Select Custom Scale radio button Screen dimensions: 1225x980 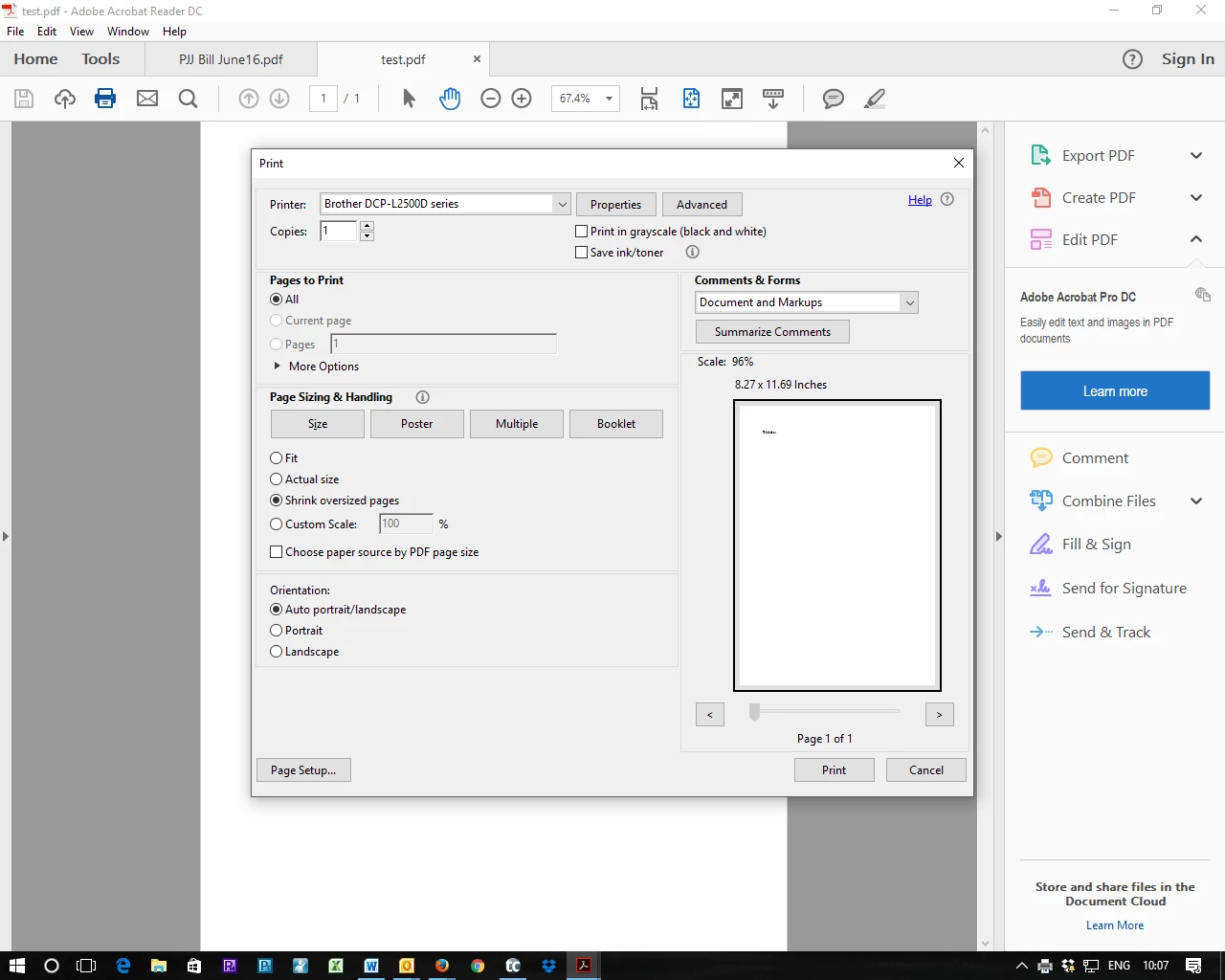[x=277, y=524]
